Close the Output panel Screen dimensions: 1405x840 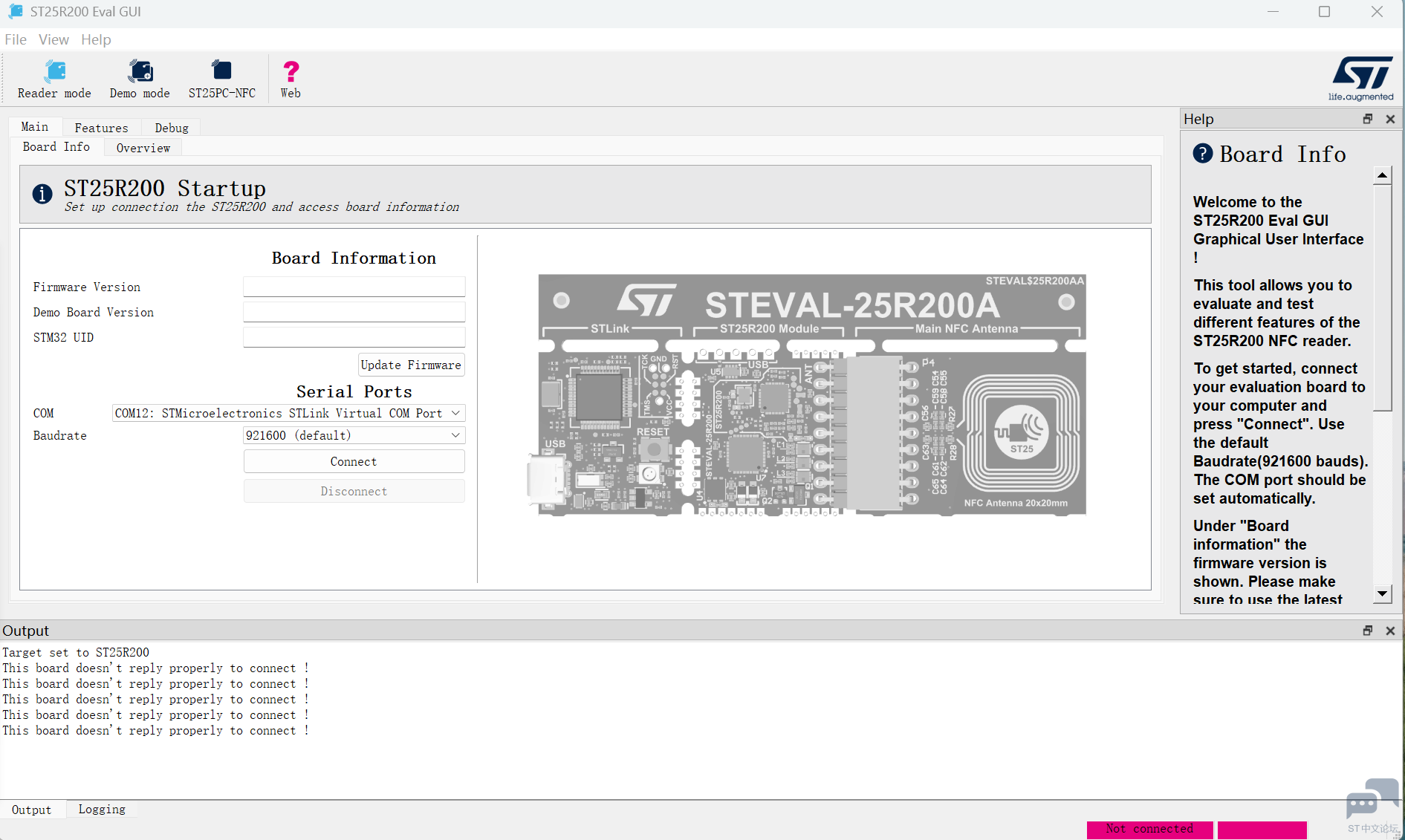(1390, 631)
